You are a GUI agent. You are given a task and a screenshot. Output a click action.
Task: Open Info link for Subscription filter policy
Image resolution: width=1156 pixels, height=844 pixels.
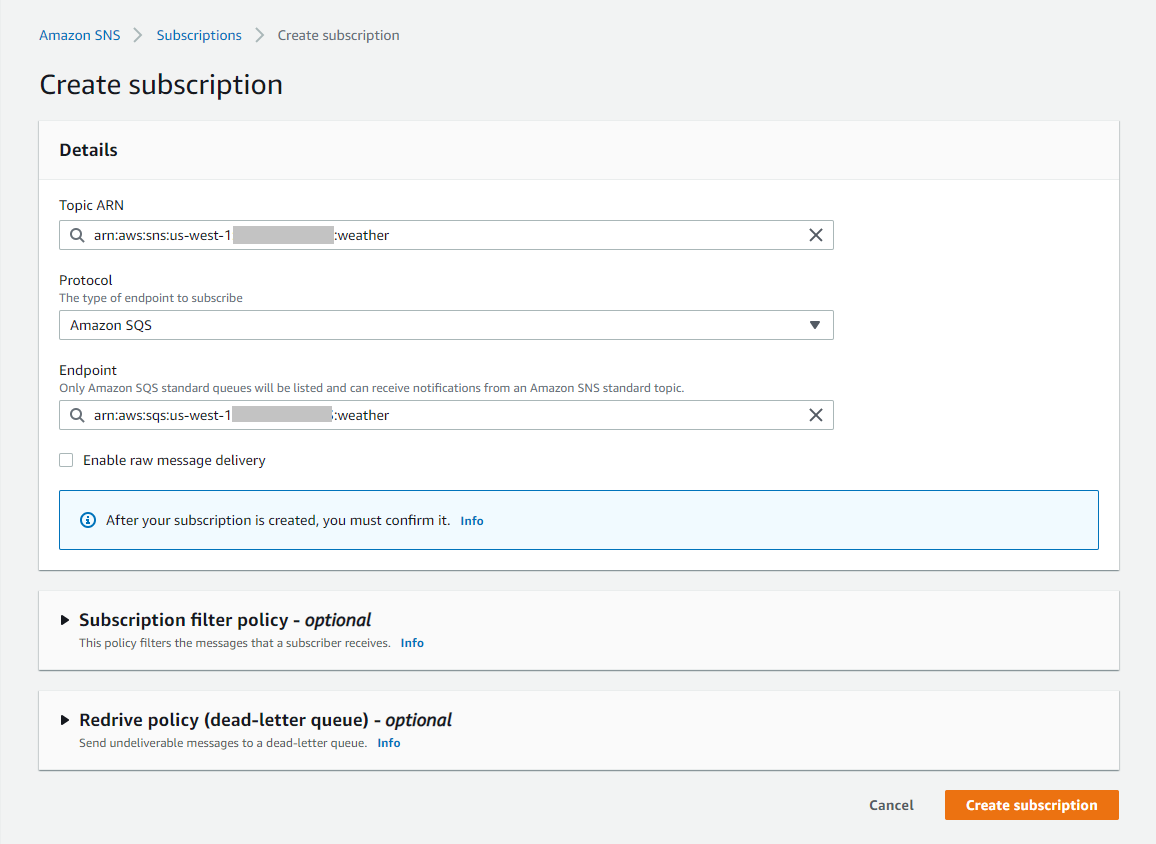[x=412, y=643]
